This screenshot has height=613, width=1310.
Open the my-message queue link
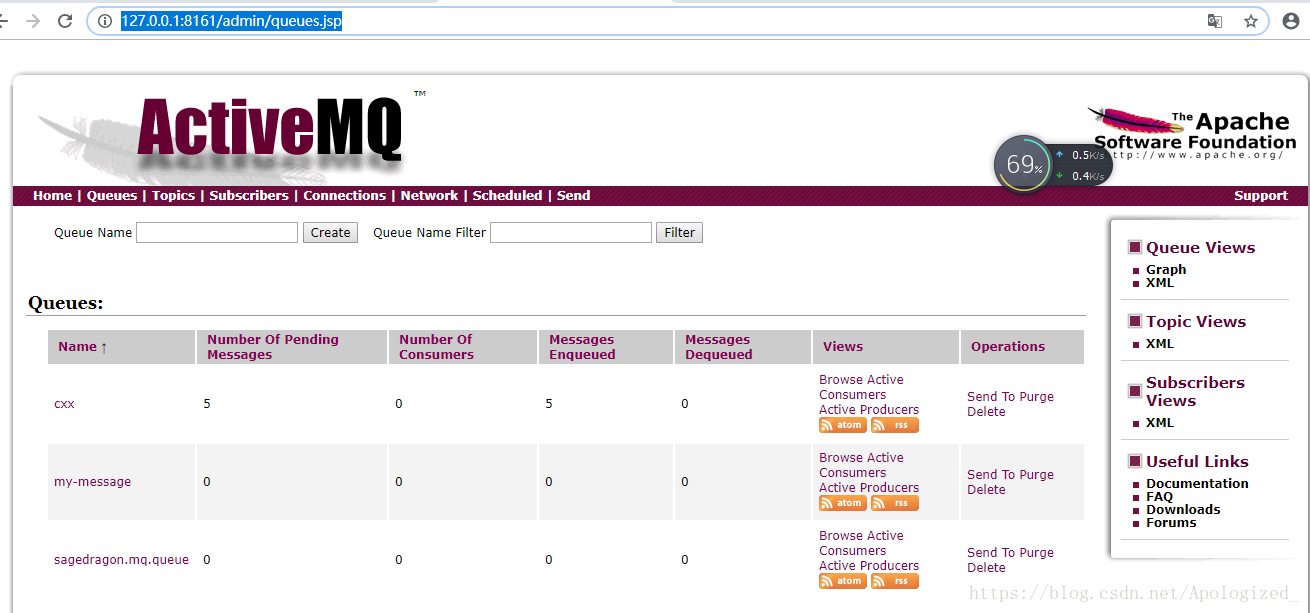pos(92,482)
